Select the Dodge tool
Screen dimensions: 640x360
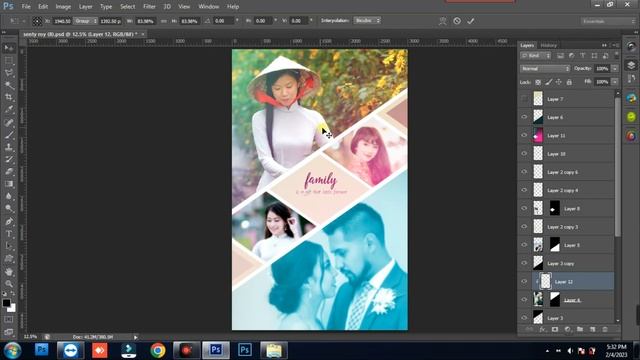9,209
